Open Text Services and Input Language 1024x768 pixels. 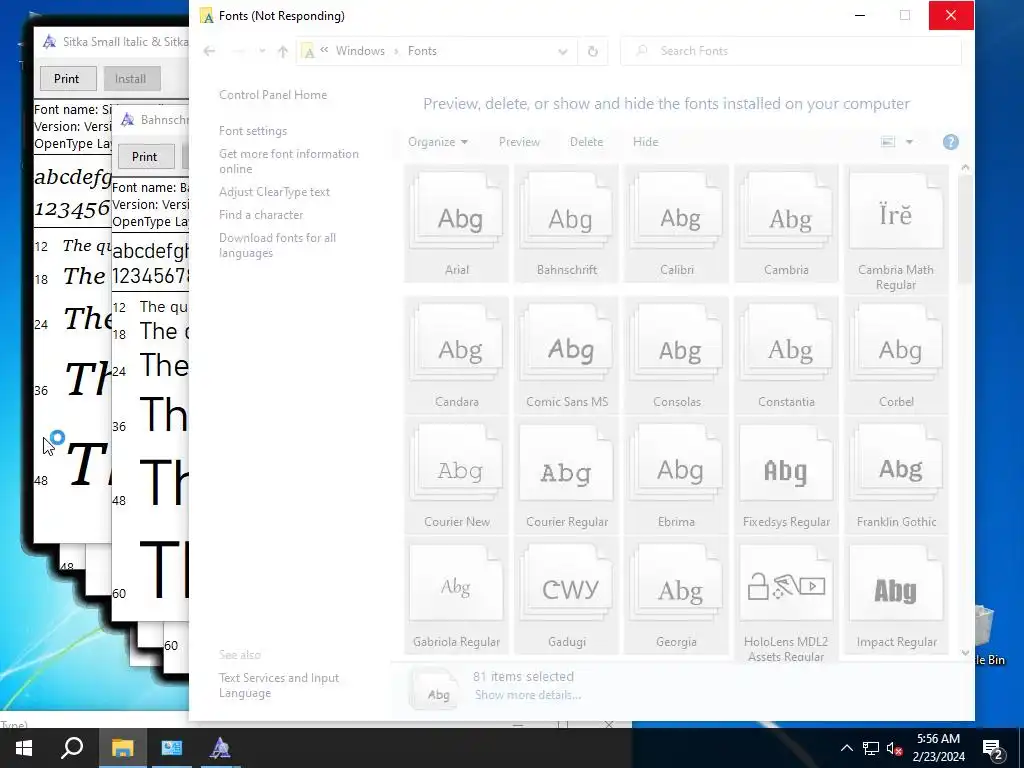click(x=279, y=686)
